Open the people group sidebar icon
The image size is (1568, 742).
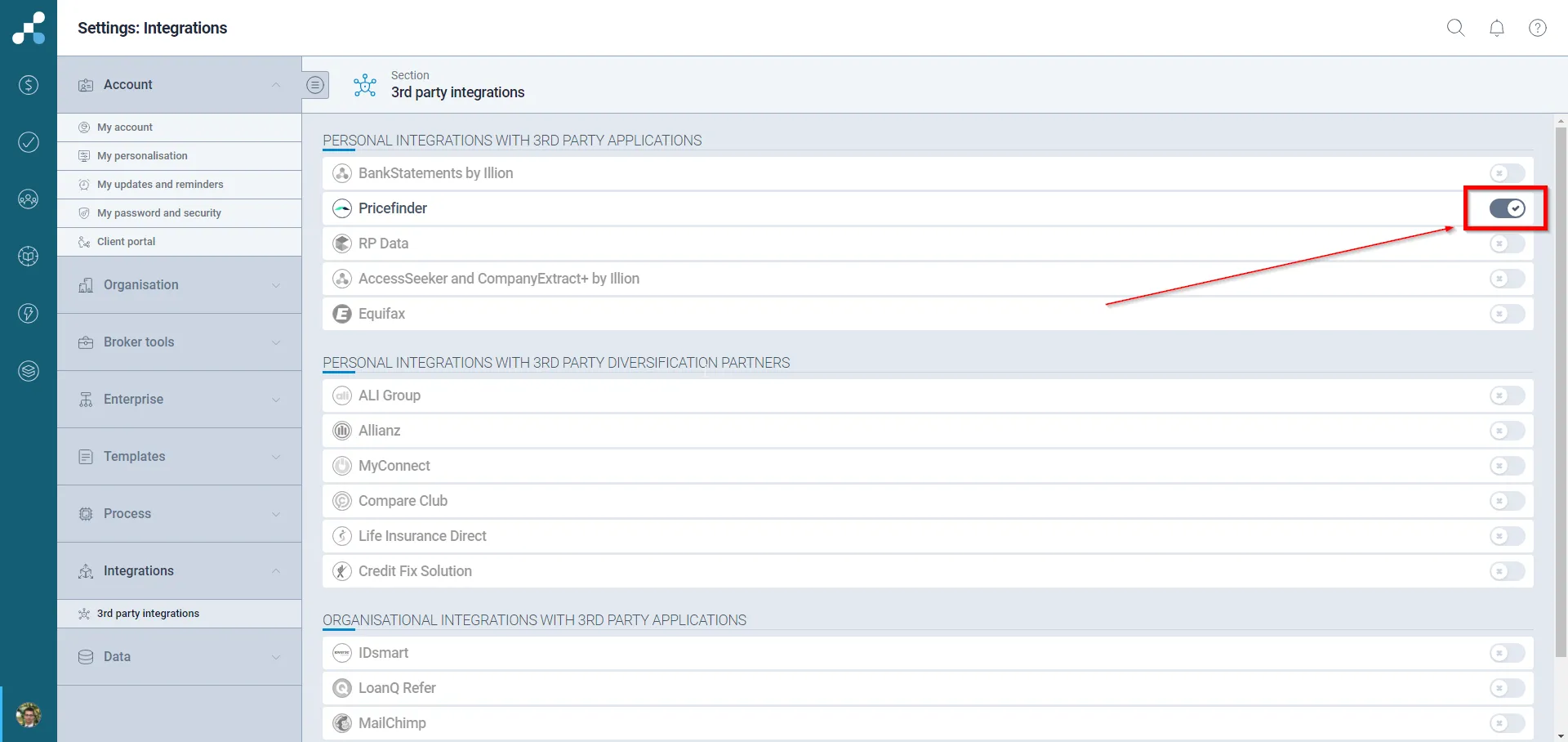click(x=29, y=199)
